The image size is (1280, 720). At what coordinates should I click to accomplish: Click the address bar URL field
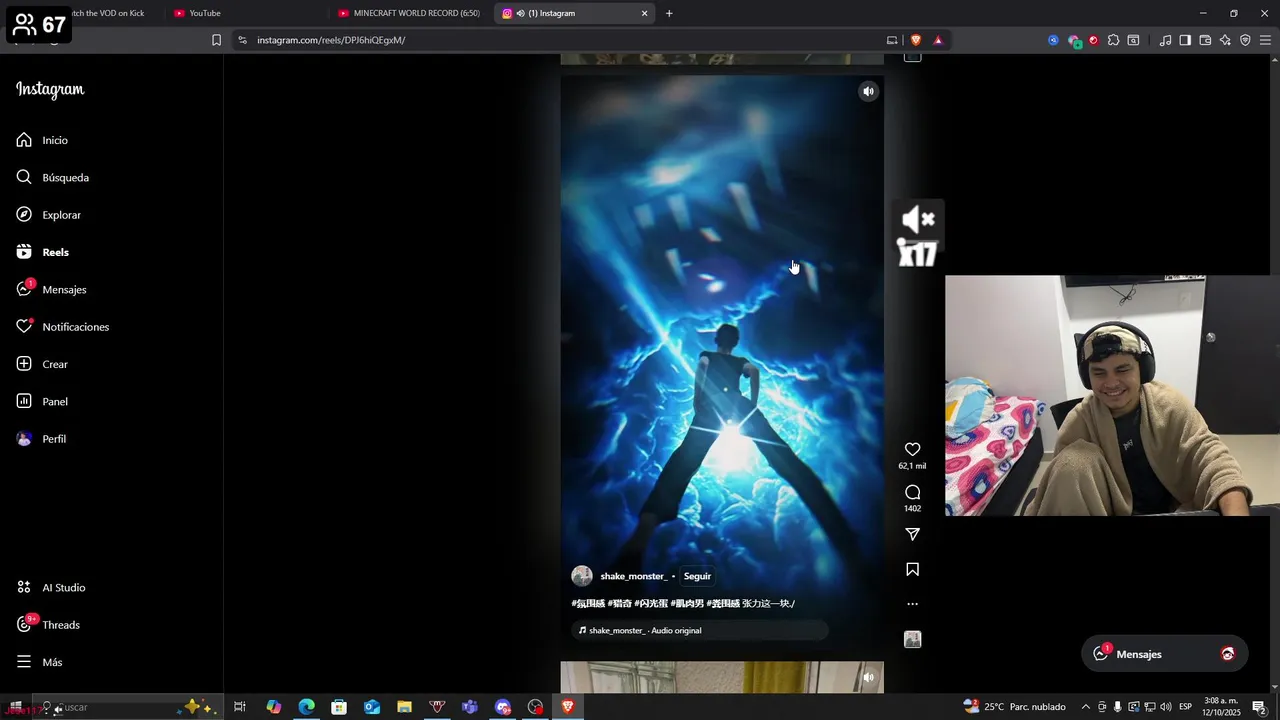click(560, 40)
